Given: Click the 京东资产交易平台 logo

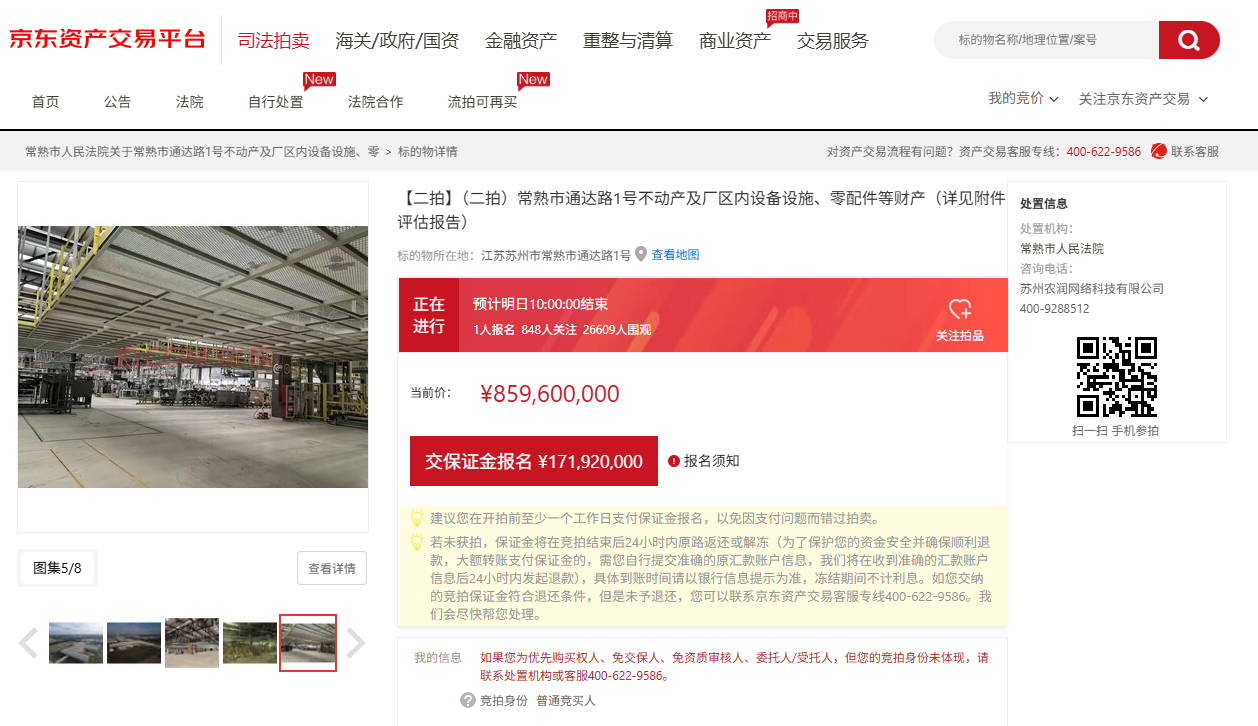Looking at the screenshot, I should (x=107, y=40).
